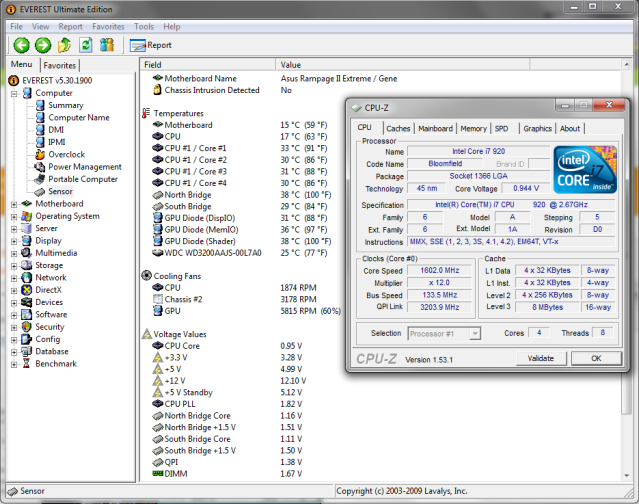This screenshot has height=504, width=639.
Task: Open the File menu
Action: tap(16, 26)
